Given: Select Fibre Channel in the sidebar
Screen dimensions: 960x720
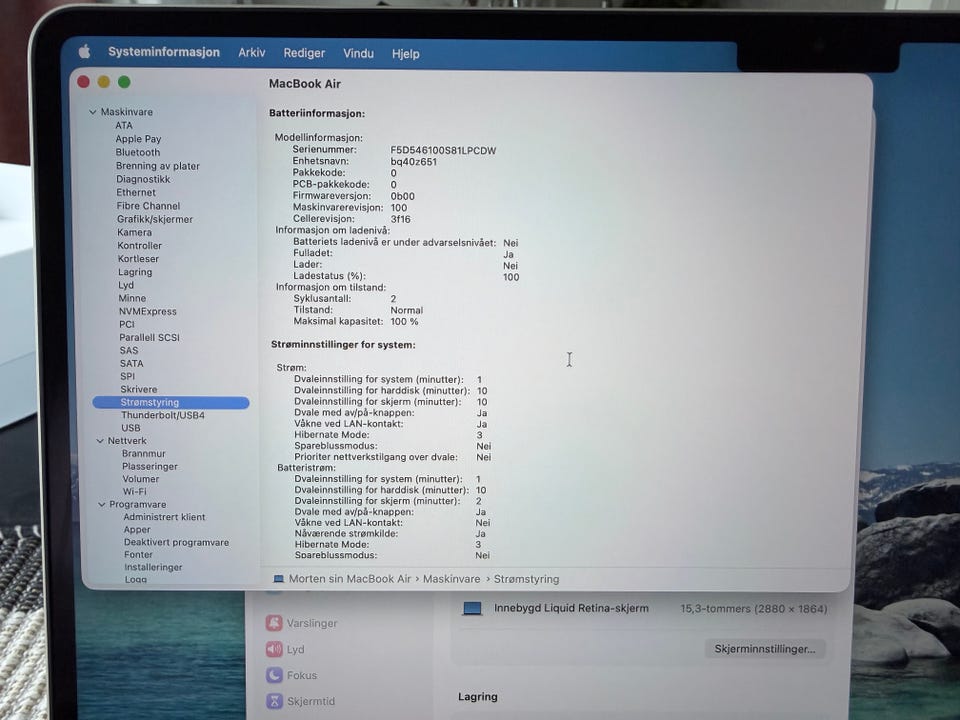Looking at the screenshot, I should (148, 206).
